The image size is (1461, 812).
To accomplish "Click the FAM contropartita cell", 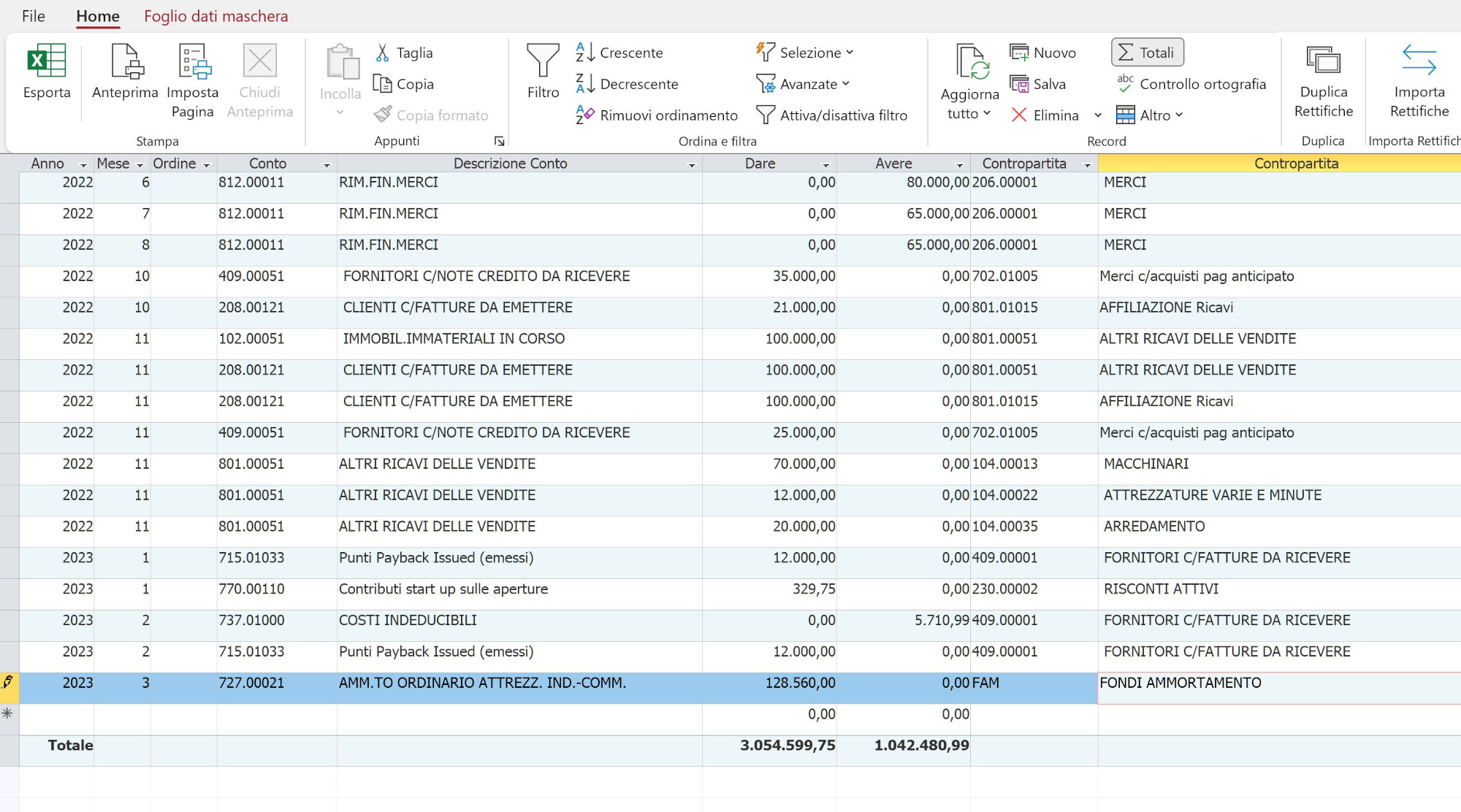I will tap(1034, 688).
